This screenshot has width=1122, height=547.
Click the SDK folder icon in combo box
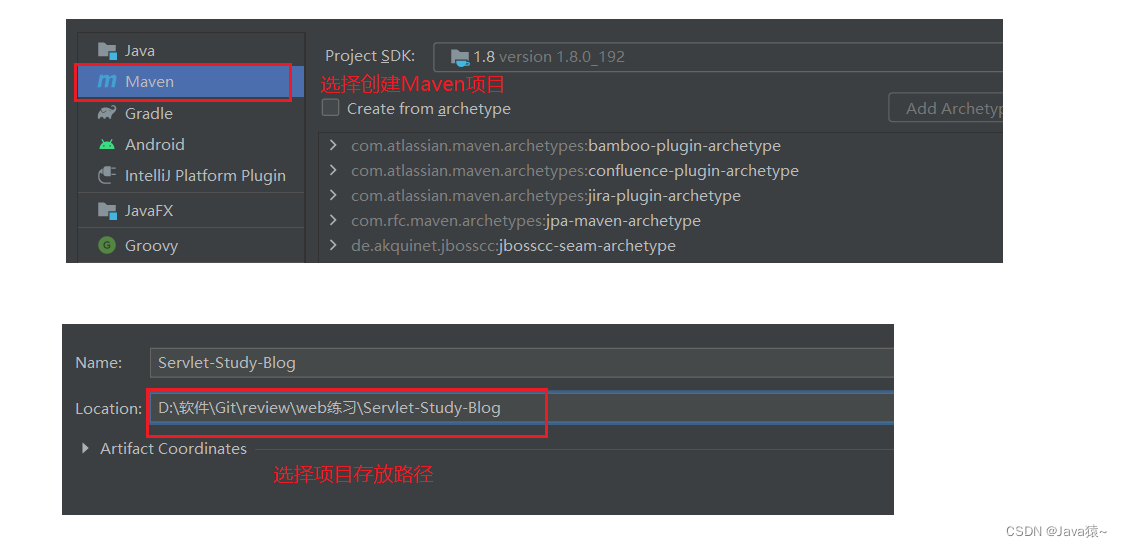point(460,57)
